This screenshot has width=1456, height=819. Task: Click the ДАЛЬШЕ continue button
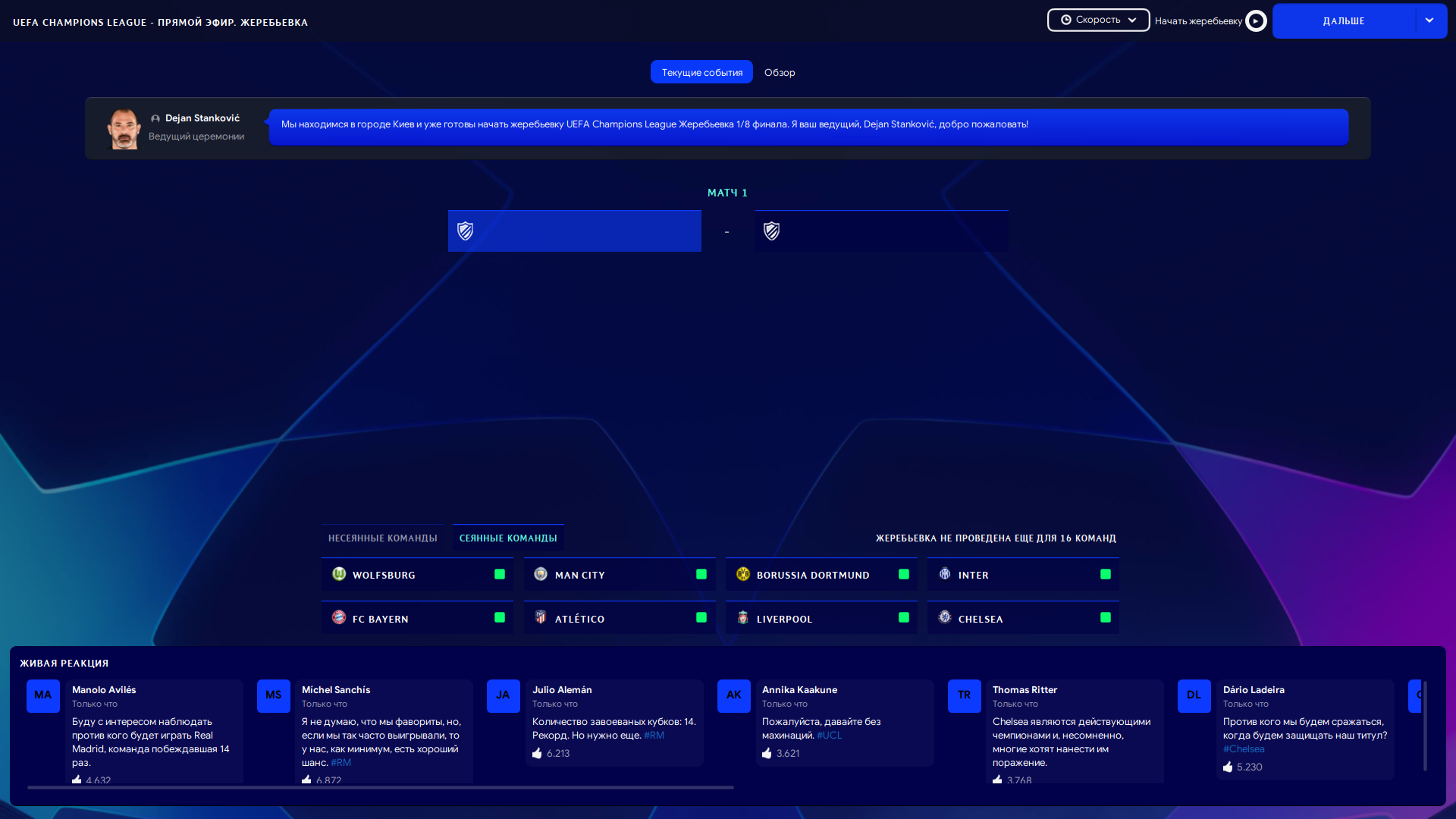pyautogui.click(x=1343, y=21)
